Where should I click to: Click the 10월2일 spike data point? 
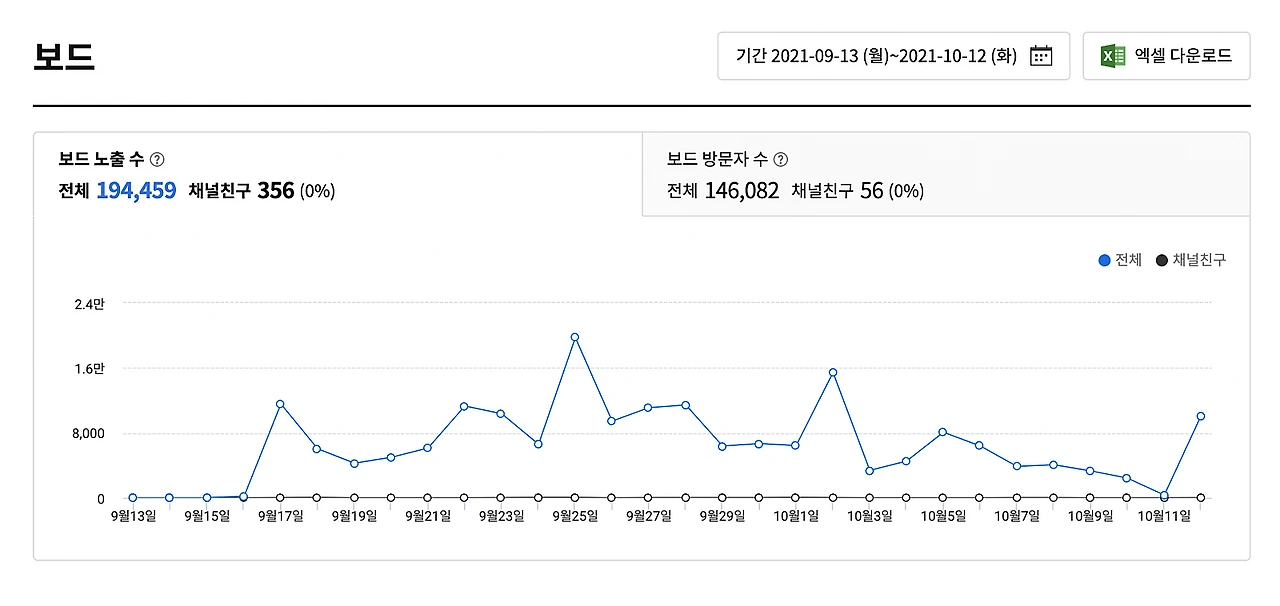(832, 372)
